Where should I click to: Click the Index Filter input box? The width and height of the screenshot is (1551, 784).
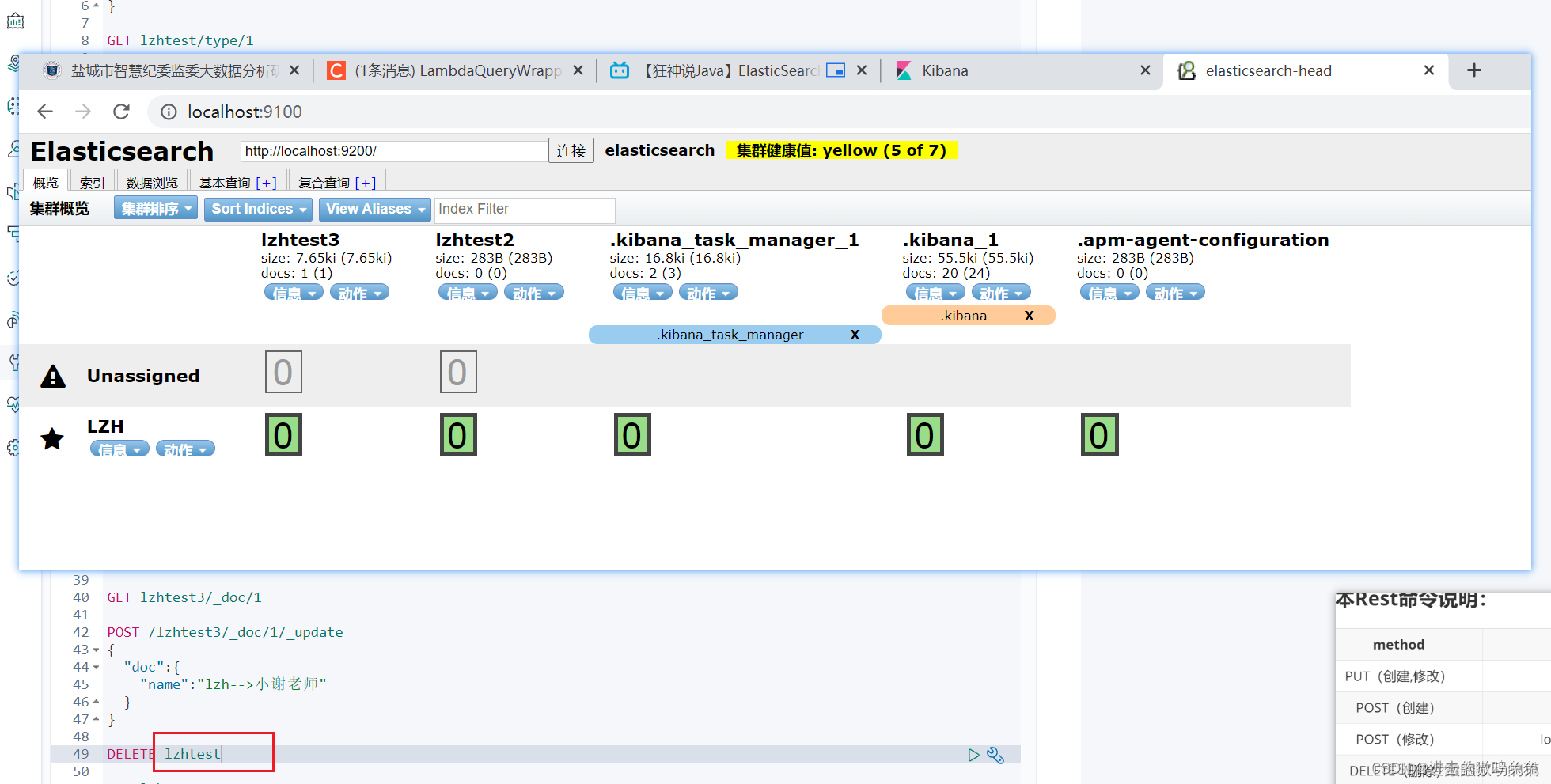(525, 210)
